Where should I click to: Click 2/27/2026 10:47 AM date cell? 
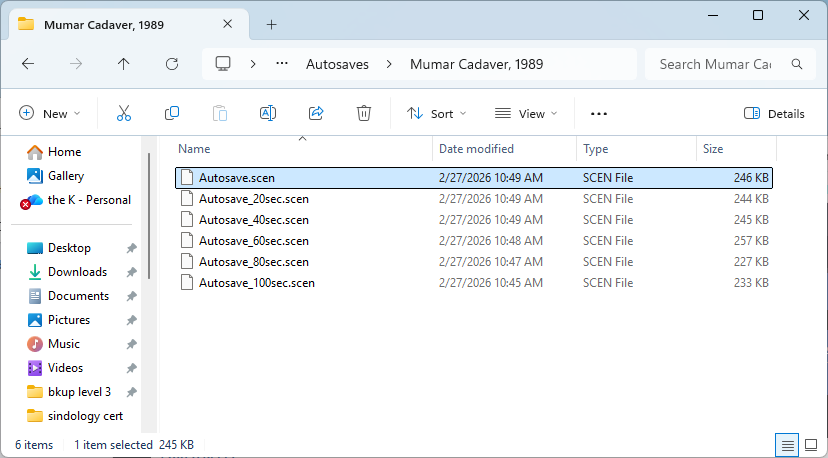click(491, 262)
